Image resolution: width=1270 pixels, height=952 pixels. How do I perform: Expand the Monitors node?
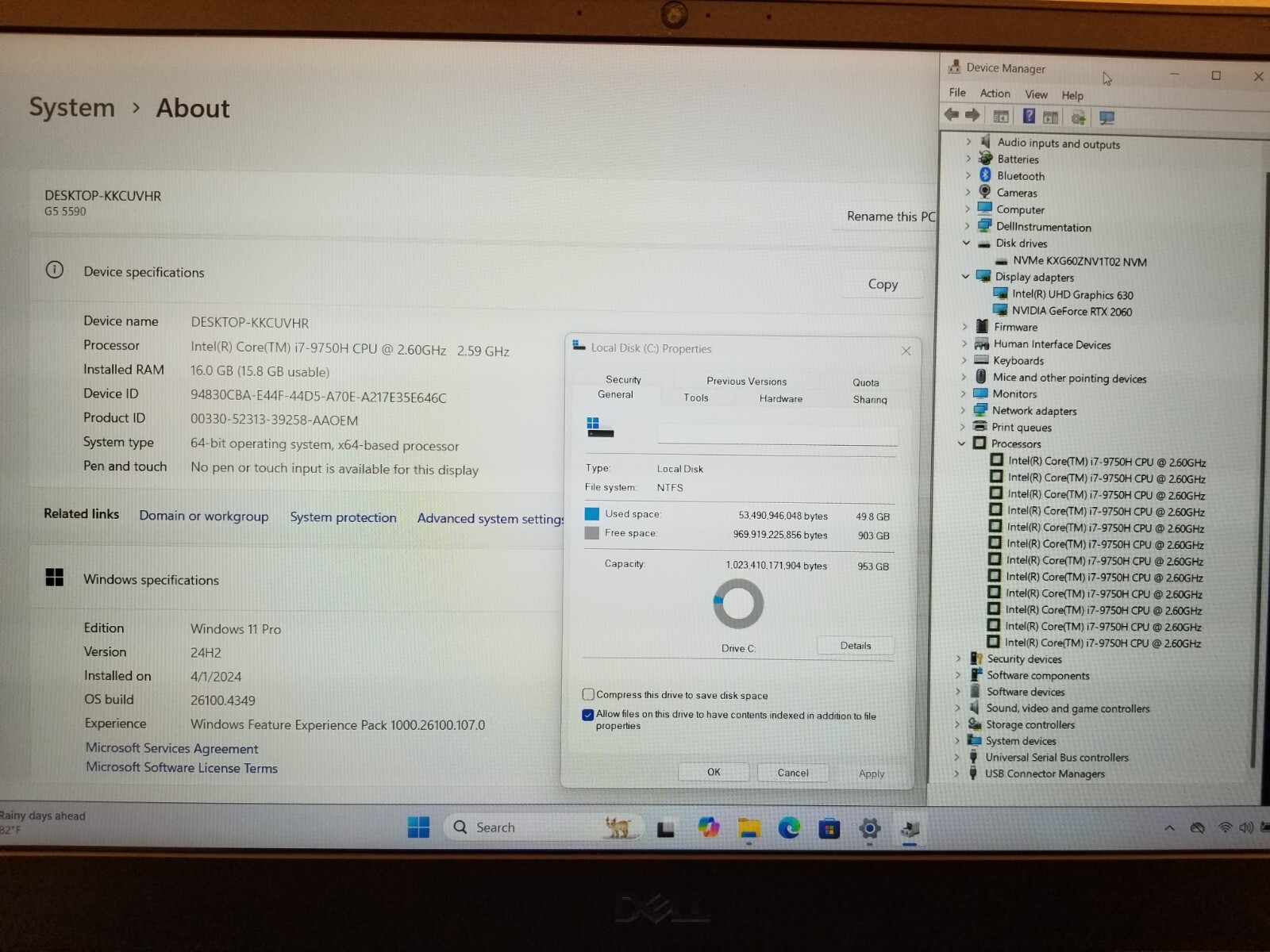[x=964, y=393]
